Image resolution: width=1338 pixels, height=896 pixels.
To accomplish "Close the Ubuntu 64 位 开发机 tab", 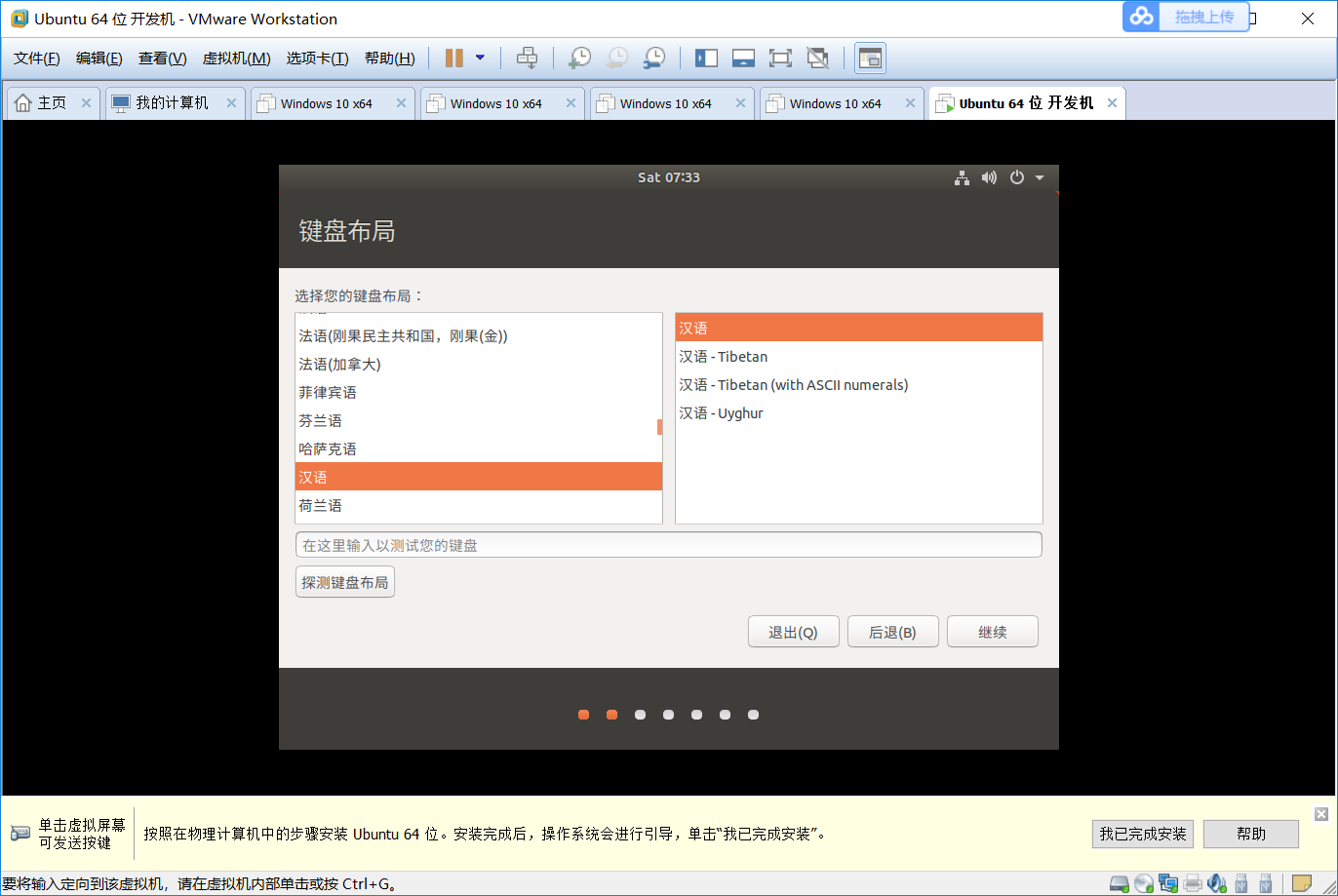I will (x=1112, y=103).
